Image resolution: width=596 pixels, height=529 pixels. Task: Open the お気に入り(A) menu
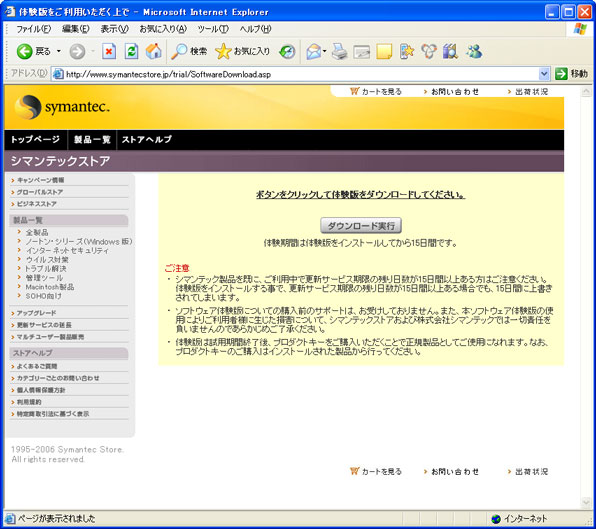[x=163, y=29]
